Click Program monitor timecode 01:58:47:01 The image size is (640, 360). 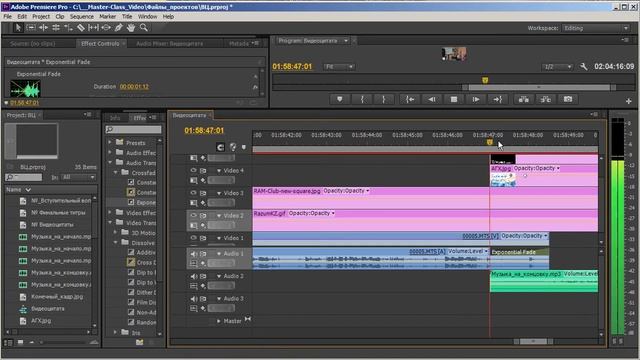click(x=292, y=66)
